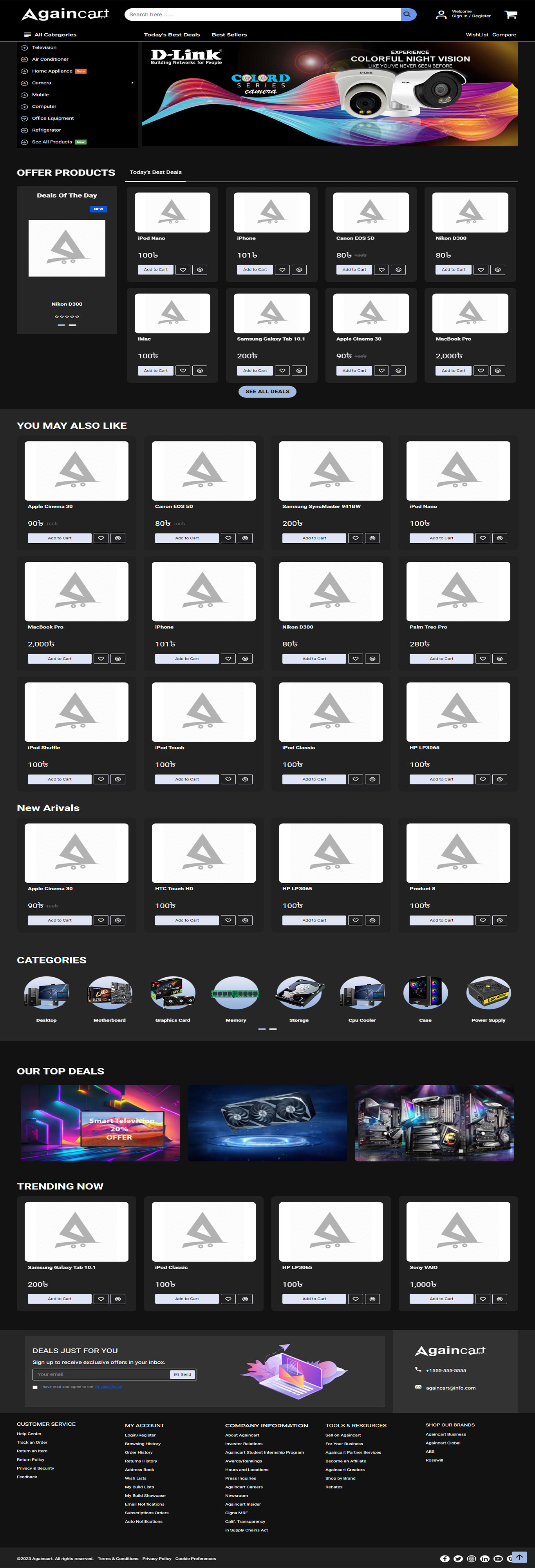This screenshot has width=535, height=1568.
Task: Quick view Product 8 eye icon
Action: [500, 920]
